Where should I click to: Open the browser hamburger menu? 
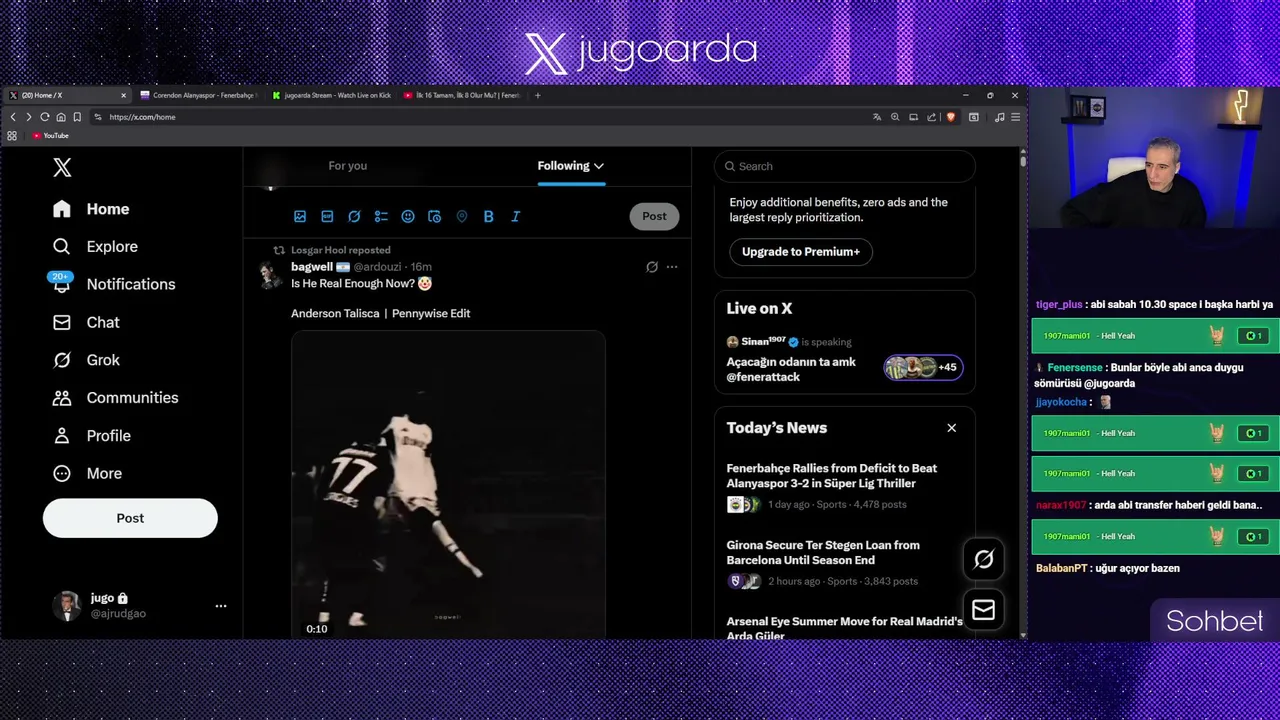[1015, 117]
